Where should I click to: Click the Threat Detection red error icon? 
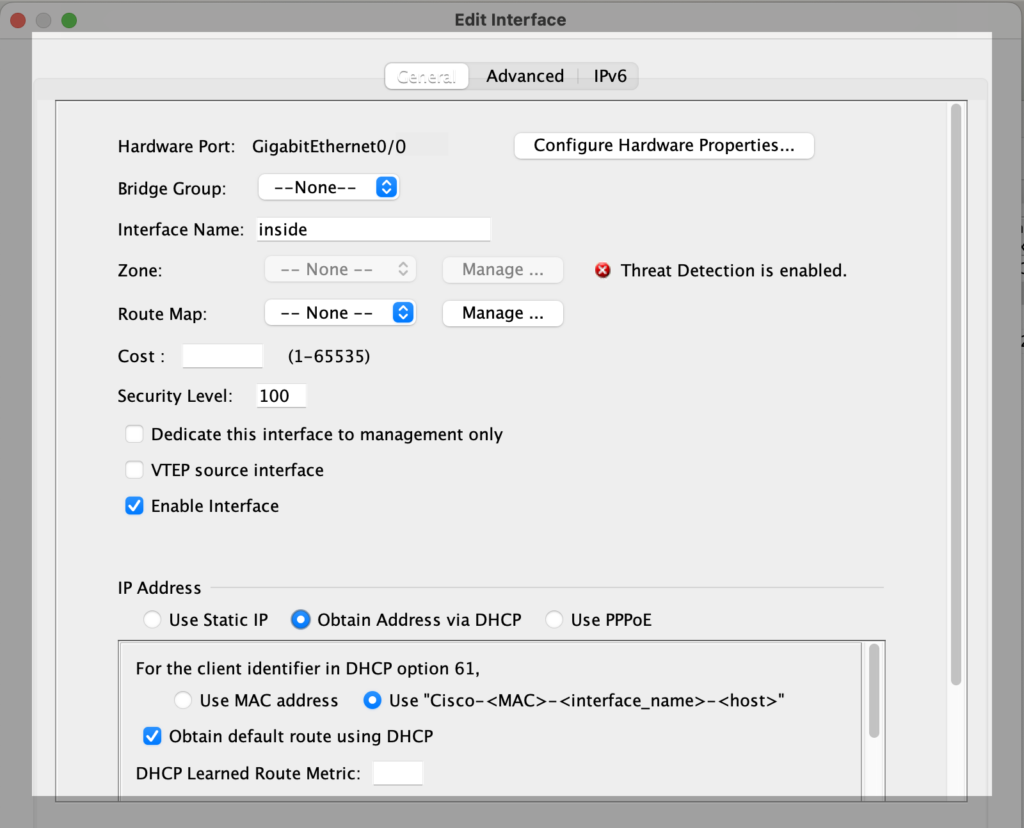601,270
